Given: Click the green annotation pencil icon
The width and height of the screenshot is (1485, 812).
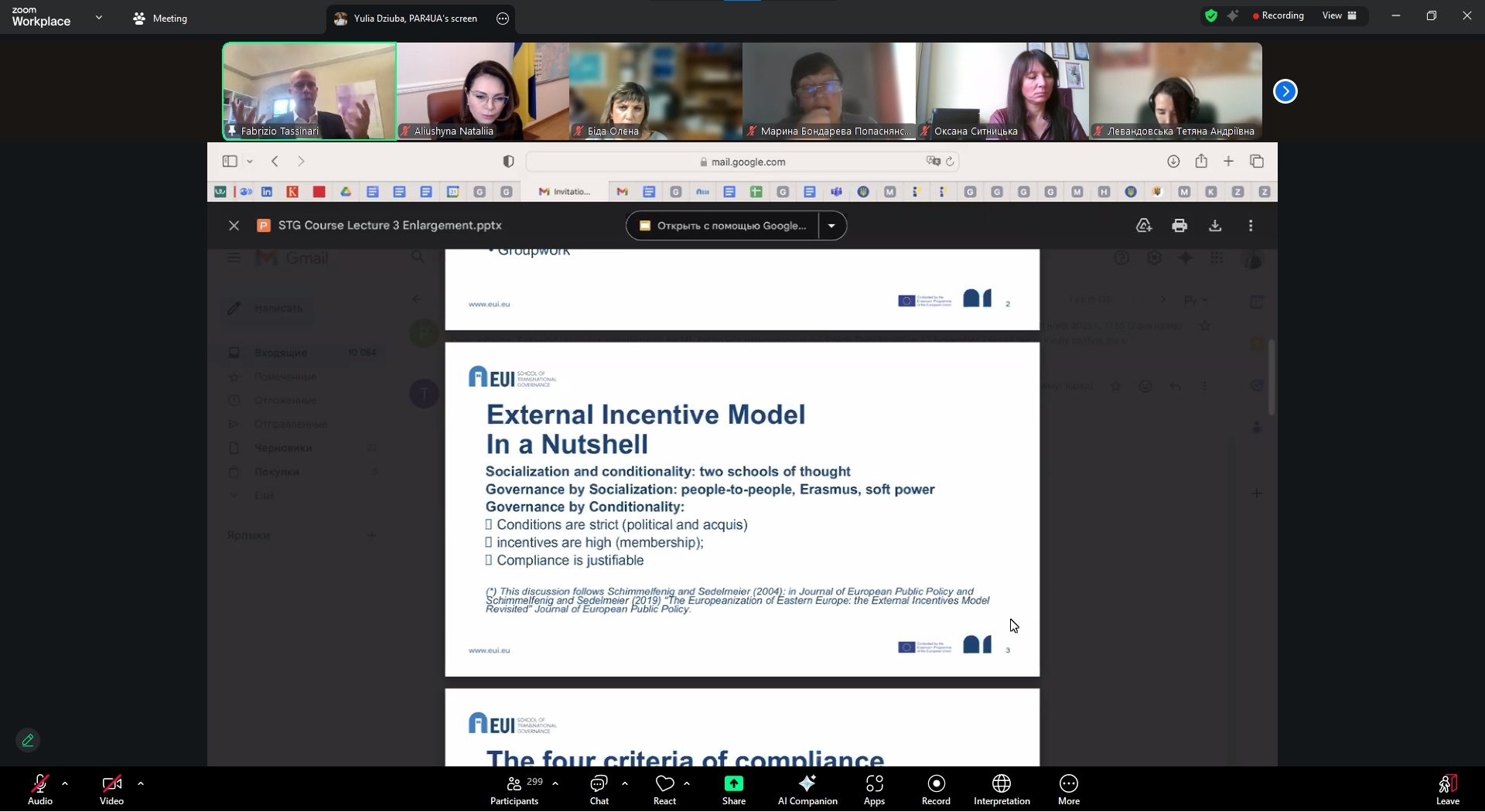Looking at the screenshot, I should [x=28, y=741].
